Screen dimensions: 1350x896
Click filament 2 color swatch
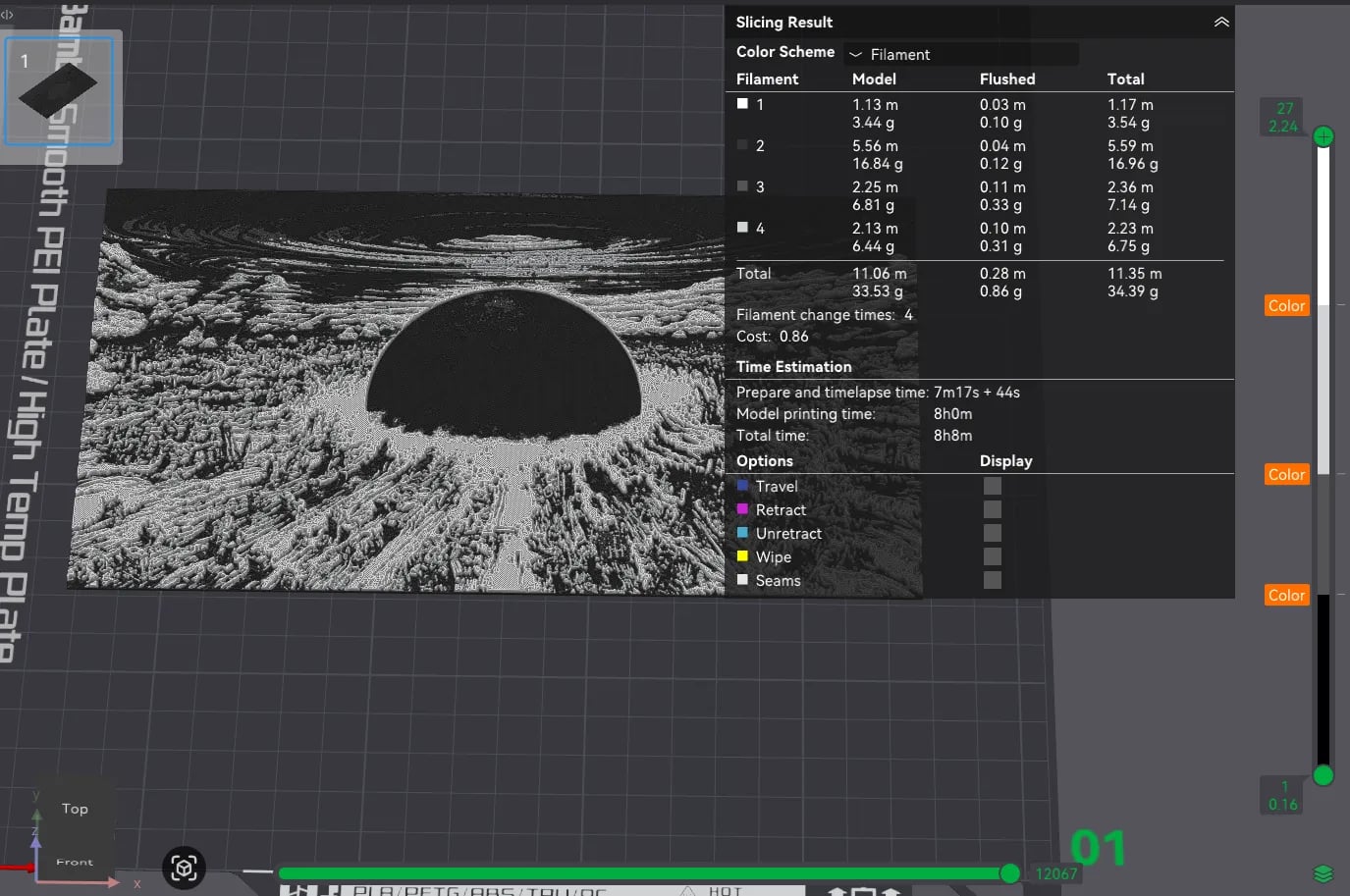(x=742, y=144)
